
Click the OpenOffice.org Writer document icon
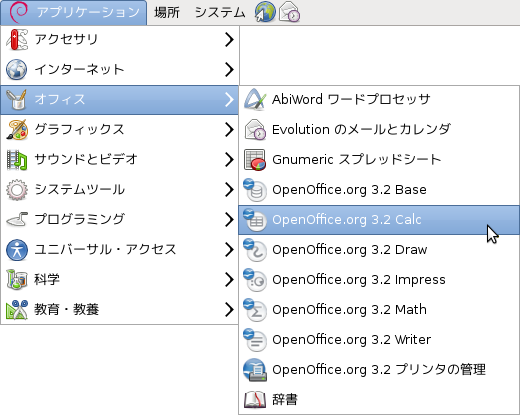click(255, 340)
